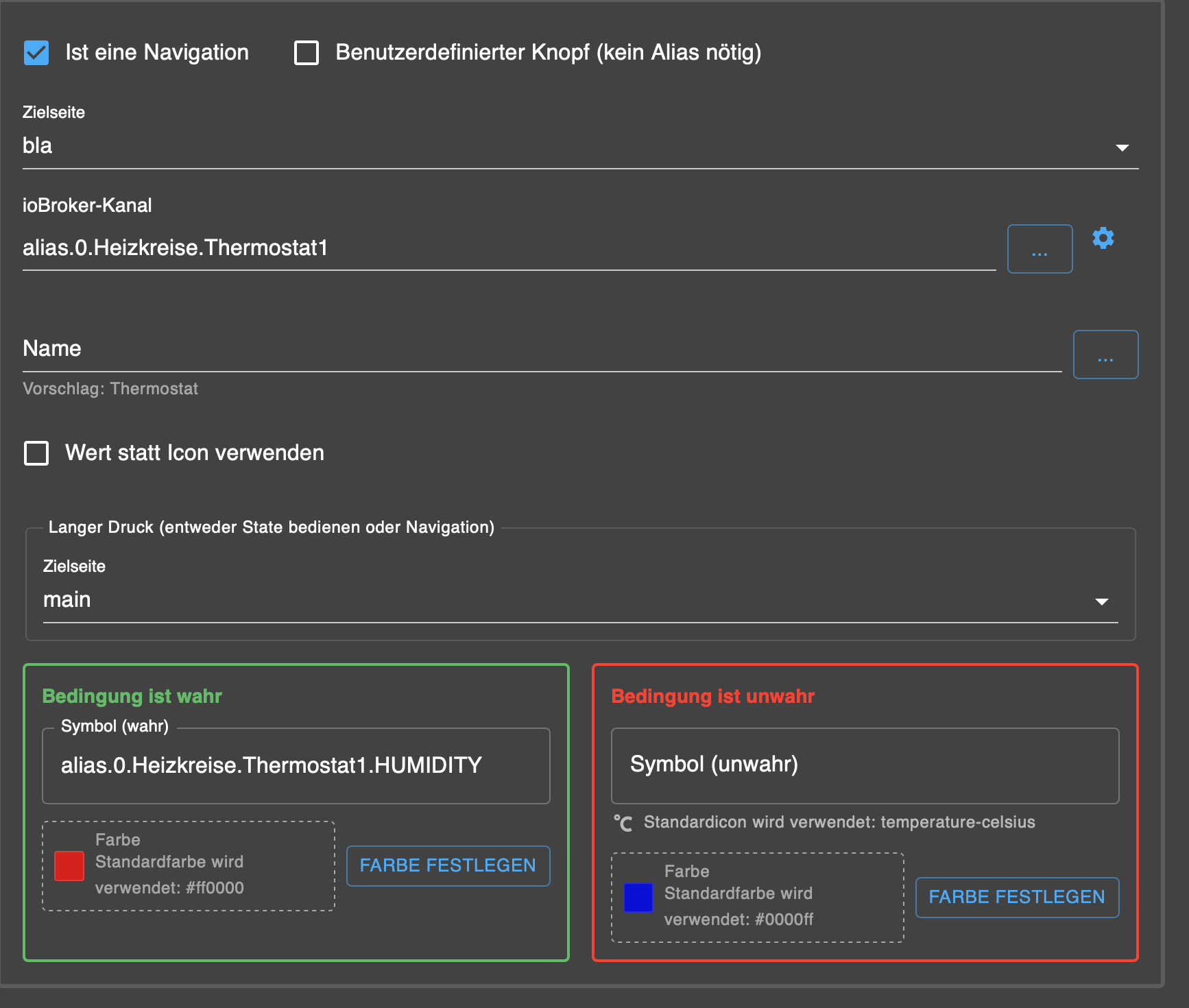Click the '...' browse button next to ioBroker-Kanal
Screen dimensions: 1189x1008
point(1040,249)
